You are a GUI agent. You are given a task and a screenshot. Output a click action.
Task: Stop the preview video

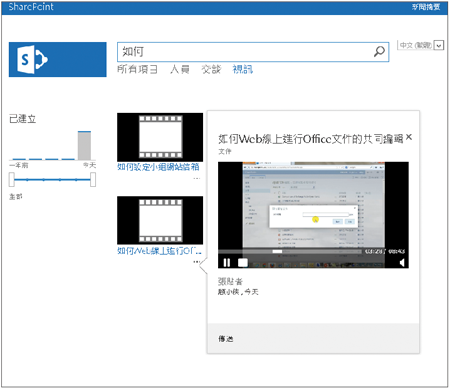pyautogui.click(x=243, y=263)
